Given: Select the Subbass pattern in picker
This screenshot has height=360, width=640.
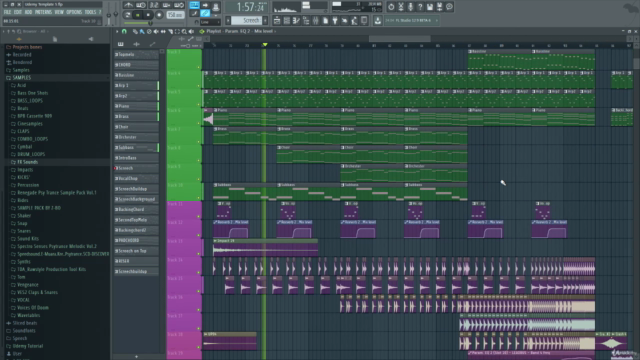Looking at the screenshot, I should [x=136, y=147].
